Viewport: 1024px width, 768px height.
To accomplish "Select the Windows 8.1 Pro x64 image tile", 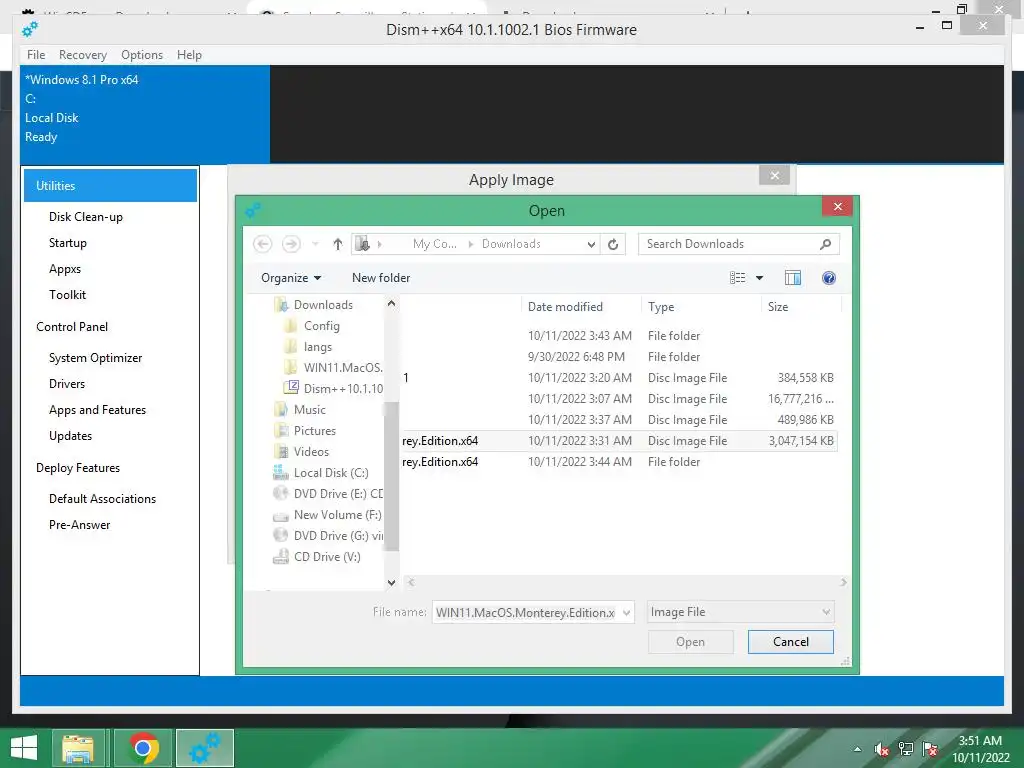I will pyautogui.click(x=145, y=114).
